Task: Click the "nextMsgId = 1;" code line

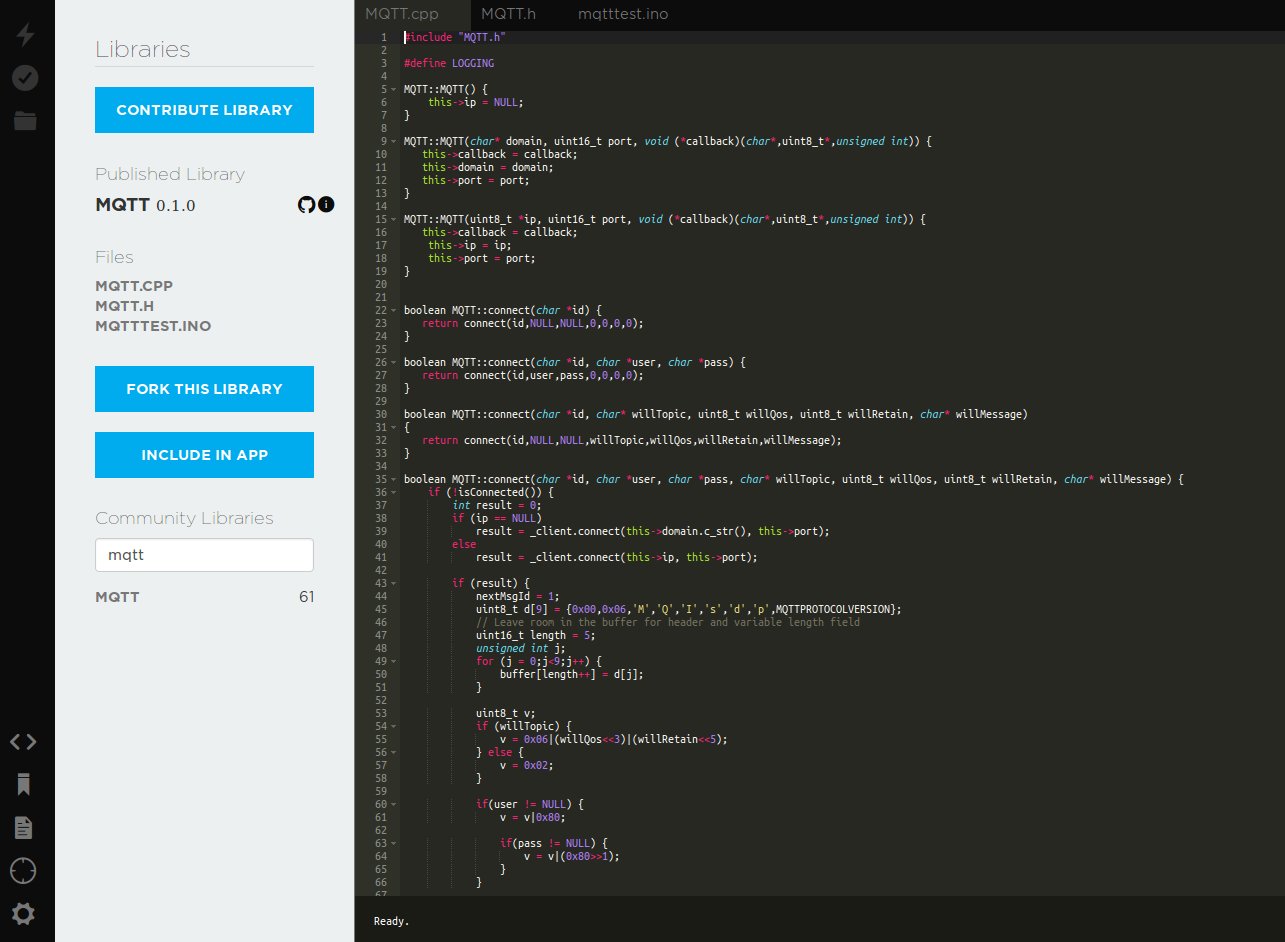Action: click(x=518, y=596)
